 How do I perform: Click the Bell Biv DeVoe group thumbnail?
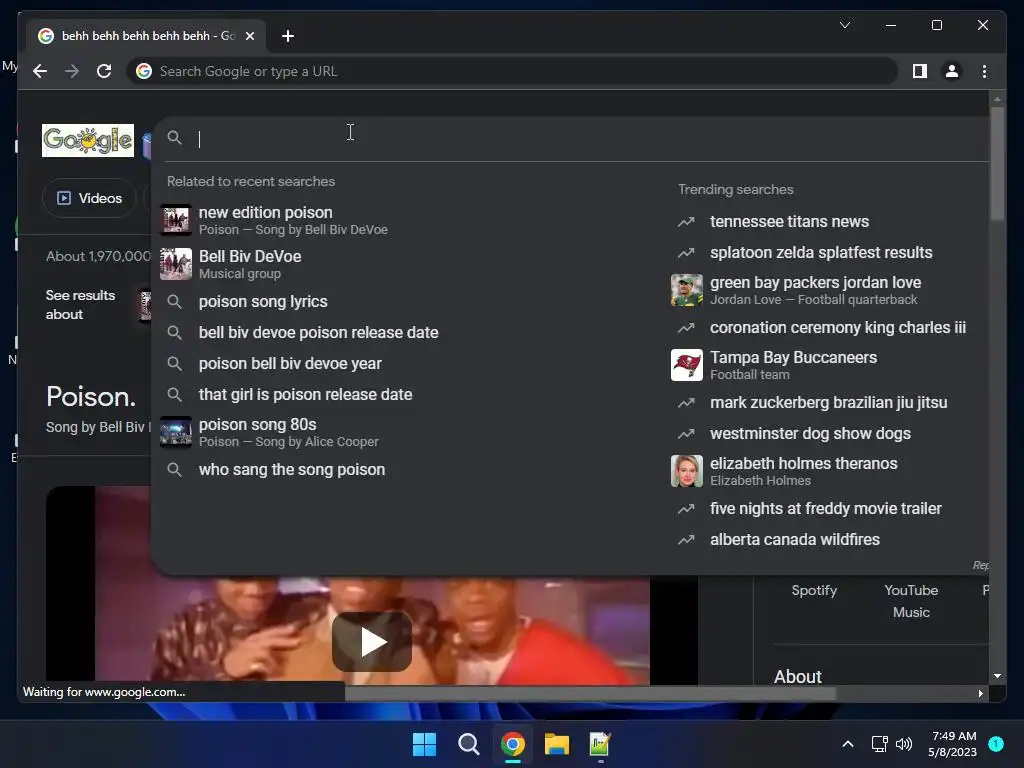point(176,264)
